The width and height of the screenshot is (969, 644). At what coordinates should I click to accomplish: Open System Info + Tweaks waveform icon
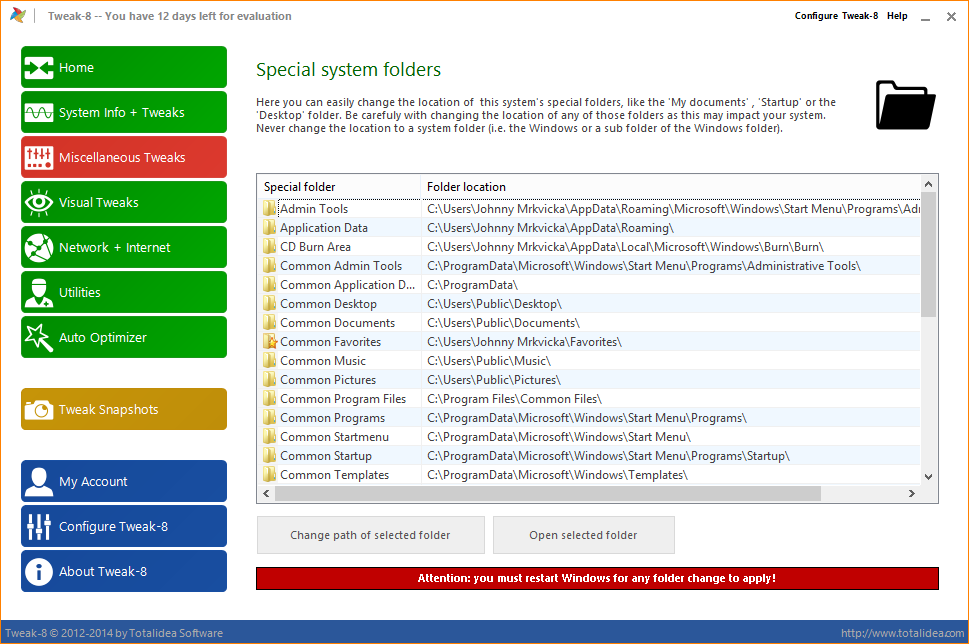coord(39,113)
